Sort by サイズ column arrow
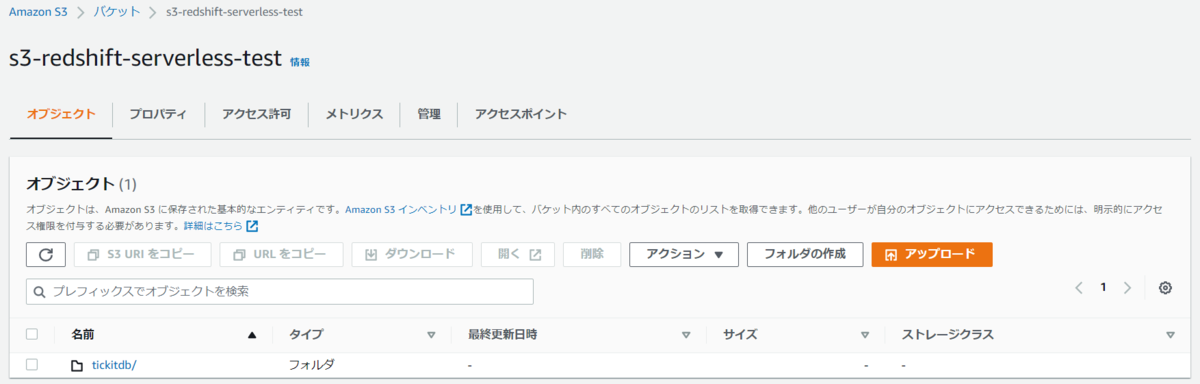1200x384 pixels. (x=865, y=335)
